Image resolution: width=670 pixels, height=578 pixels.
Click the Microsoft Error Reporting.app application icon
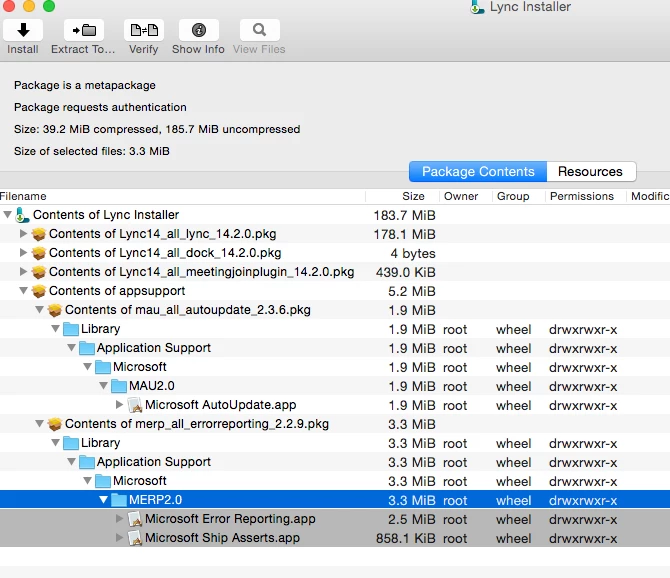(135, 519)
